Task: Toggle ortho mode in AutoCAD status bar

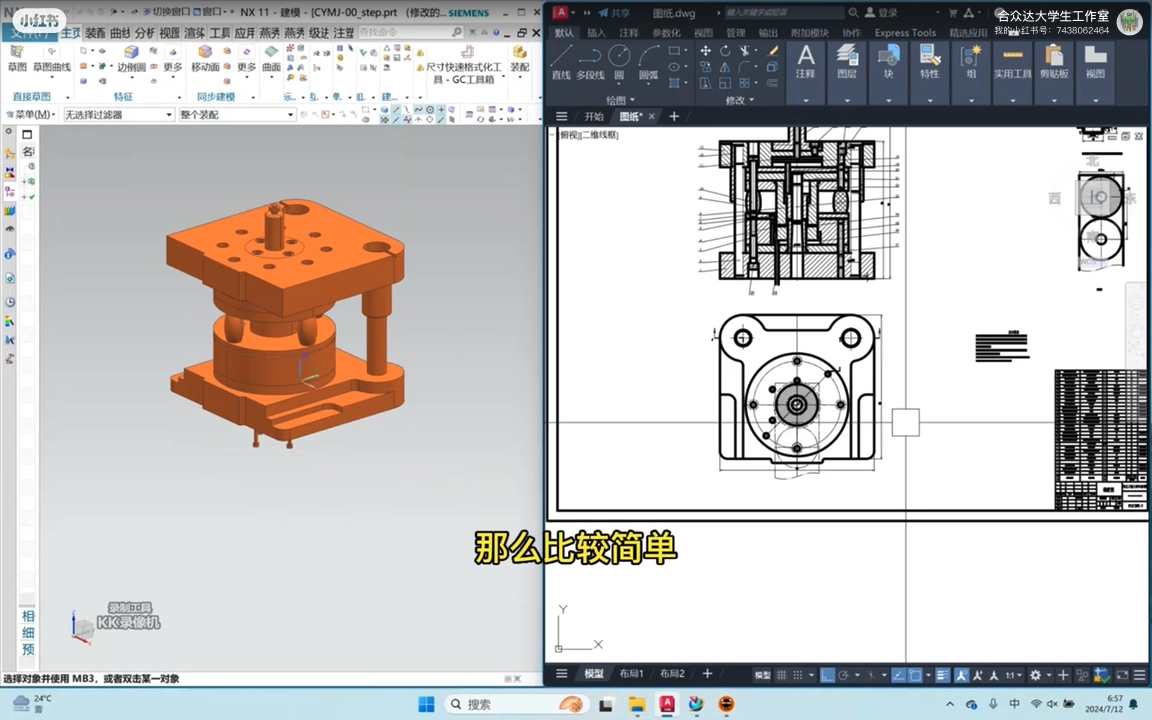Action: (828, 675)
